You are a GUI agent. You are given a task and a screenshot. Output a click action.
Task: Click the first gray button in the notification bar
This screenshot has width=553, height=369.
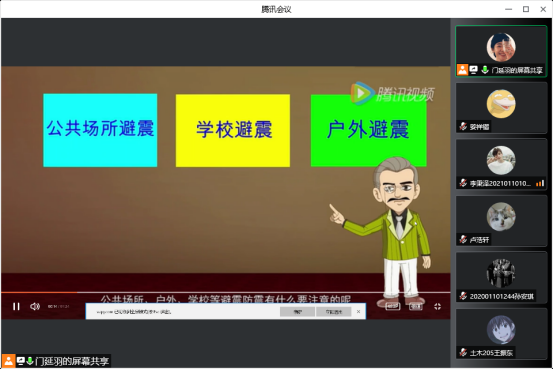(x=297, y=312)
